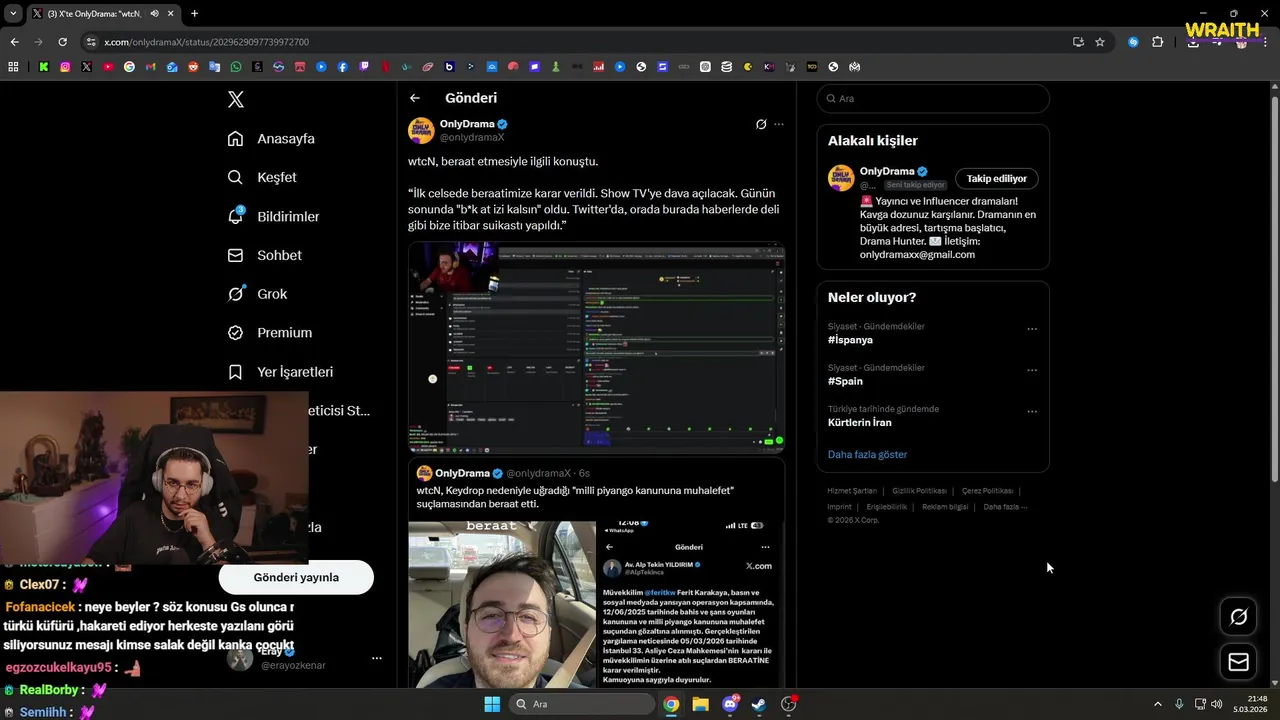Bookmark this page with the star
1280x720 pixels.
pyautogui.click(x=1100, y=42)
